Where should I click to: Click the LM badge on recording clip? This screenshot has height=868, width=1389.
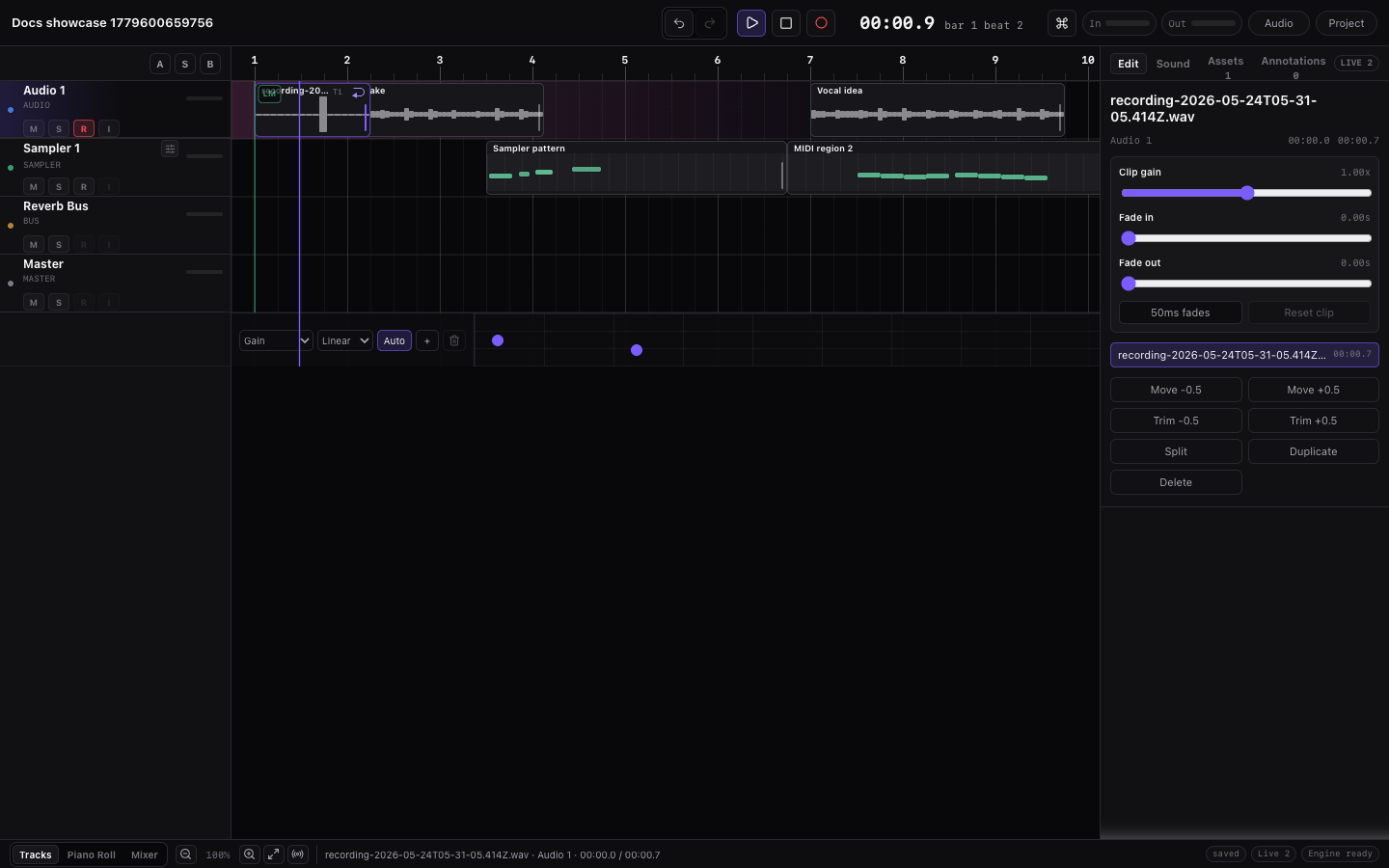point(269,94)
